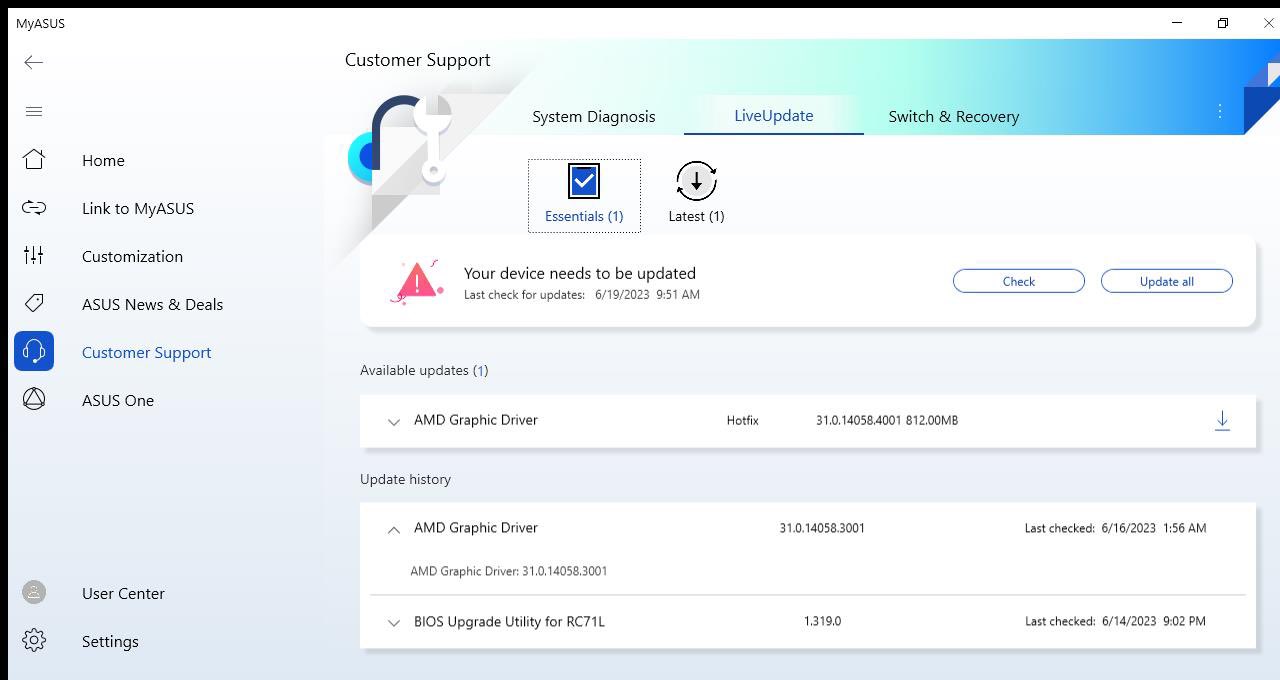The height and width of the screenshot is (680, 1280).
Task: Click 'Your device needs to be updated' message
Action: (580, 273)
